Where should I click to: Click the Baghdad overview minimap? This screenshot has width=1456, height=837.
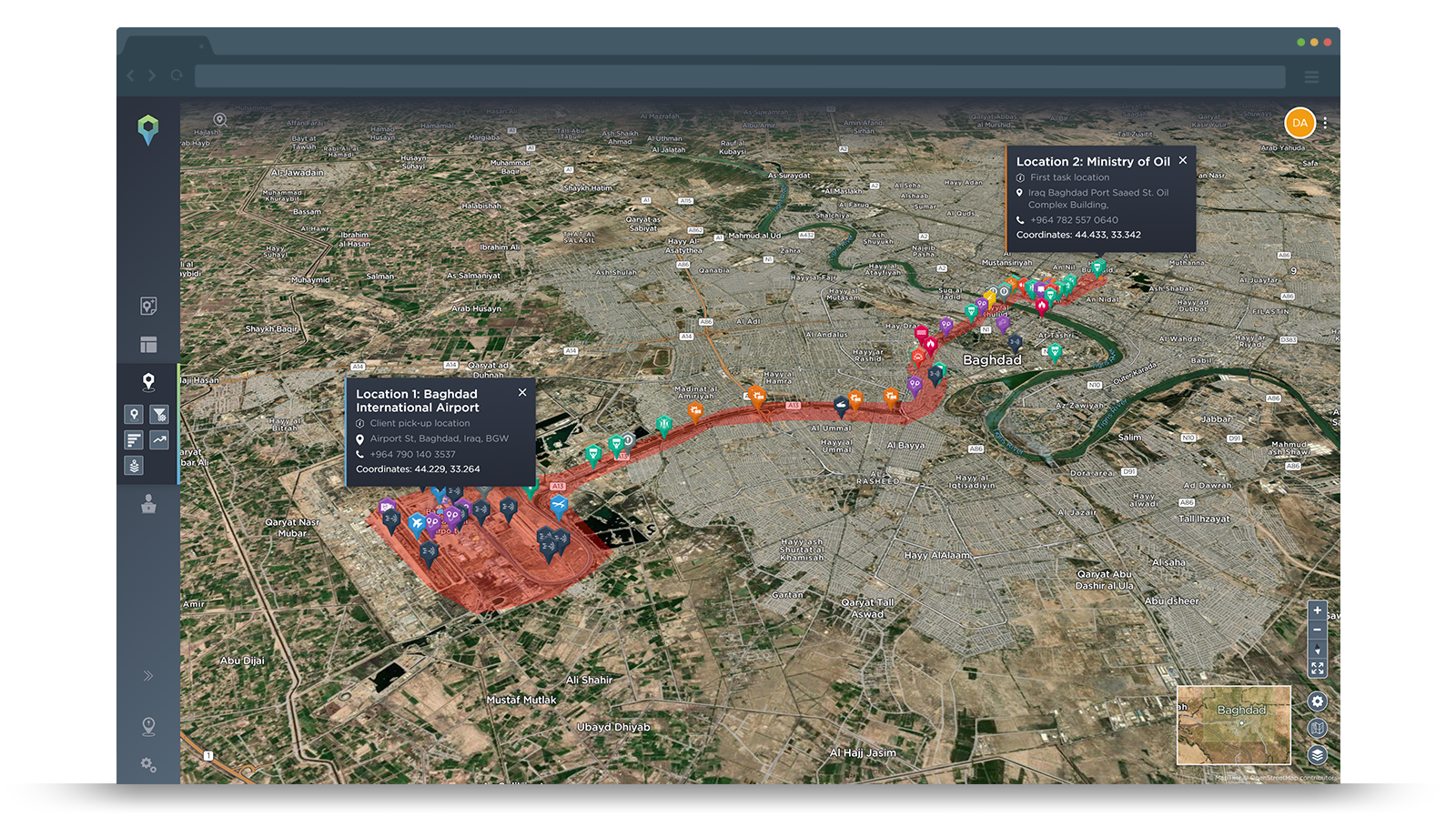[x=1234, y=725]
